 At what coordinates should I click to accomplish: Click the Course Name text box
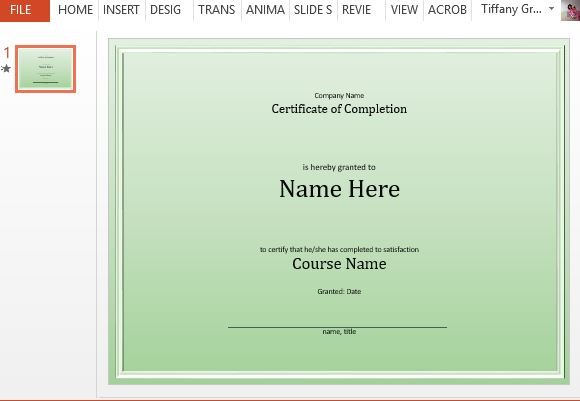click(339, 264)
